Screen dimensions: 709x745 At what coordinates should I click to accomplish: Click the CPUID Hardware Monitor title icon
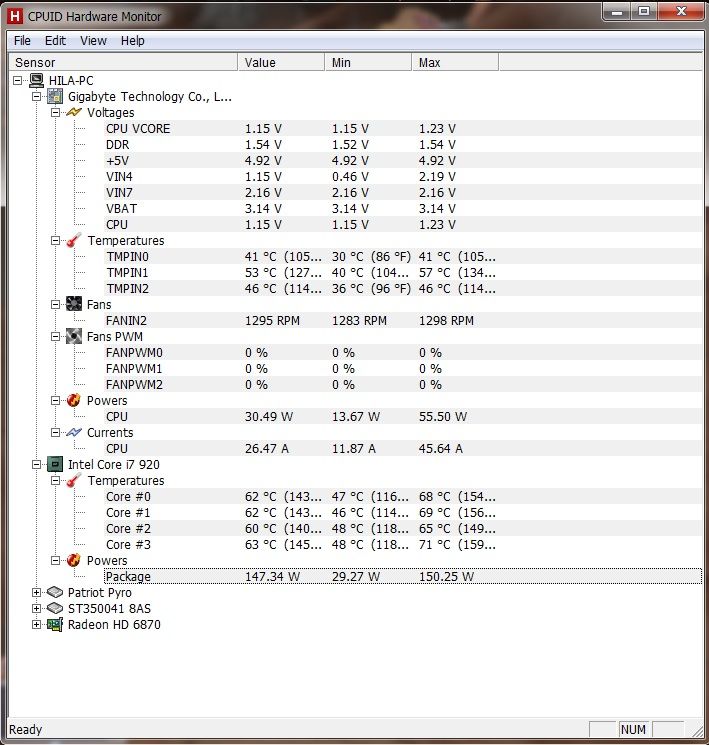(x=15, y=16)
